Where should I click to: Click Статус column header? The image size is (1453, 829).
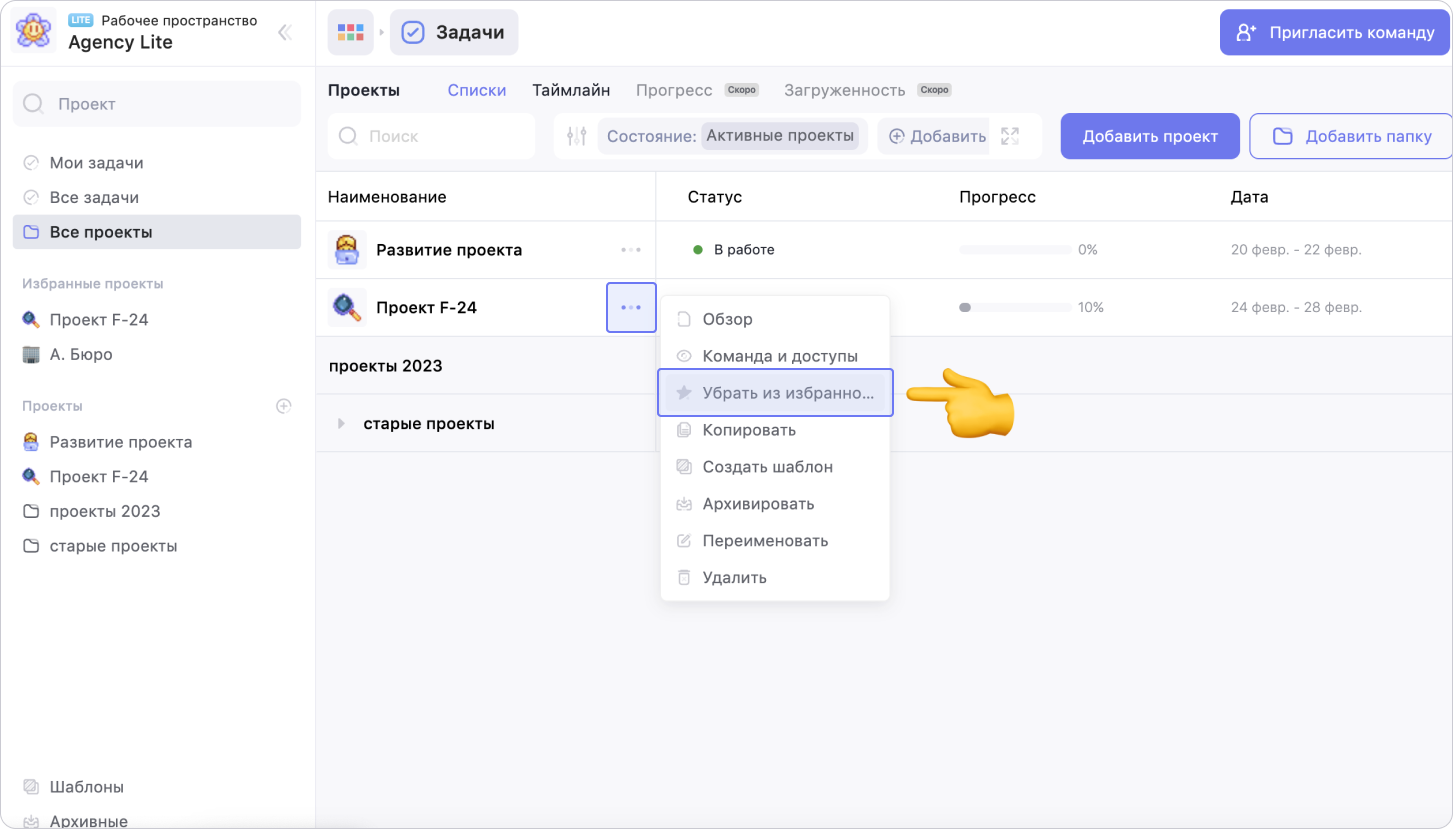[x=715, y=197]
